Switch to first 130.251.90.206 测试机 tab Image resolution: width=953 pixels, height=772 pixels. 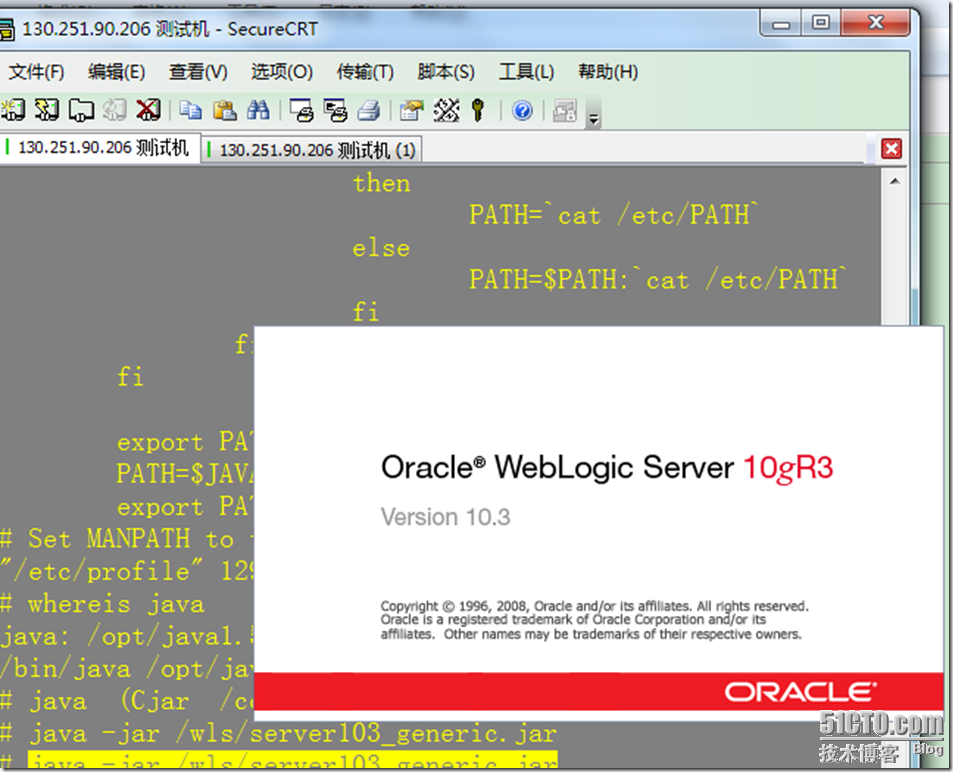point(100,147)
